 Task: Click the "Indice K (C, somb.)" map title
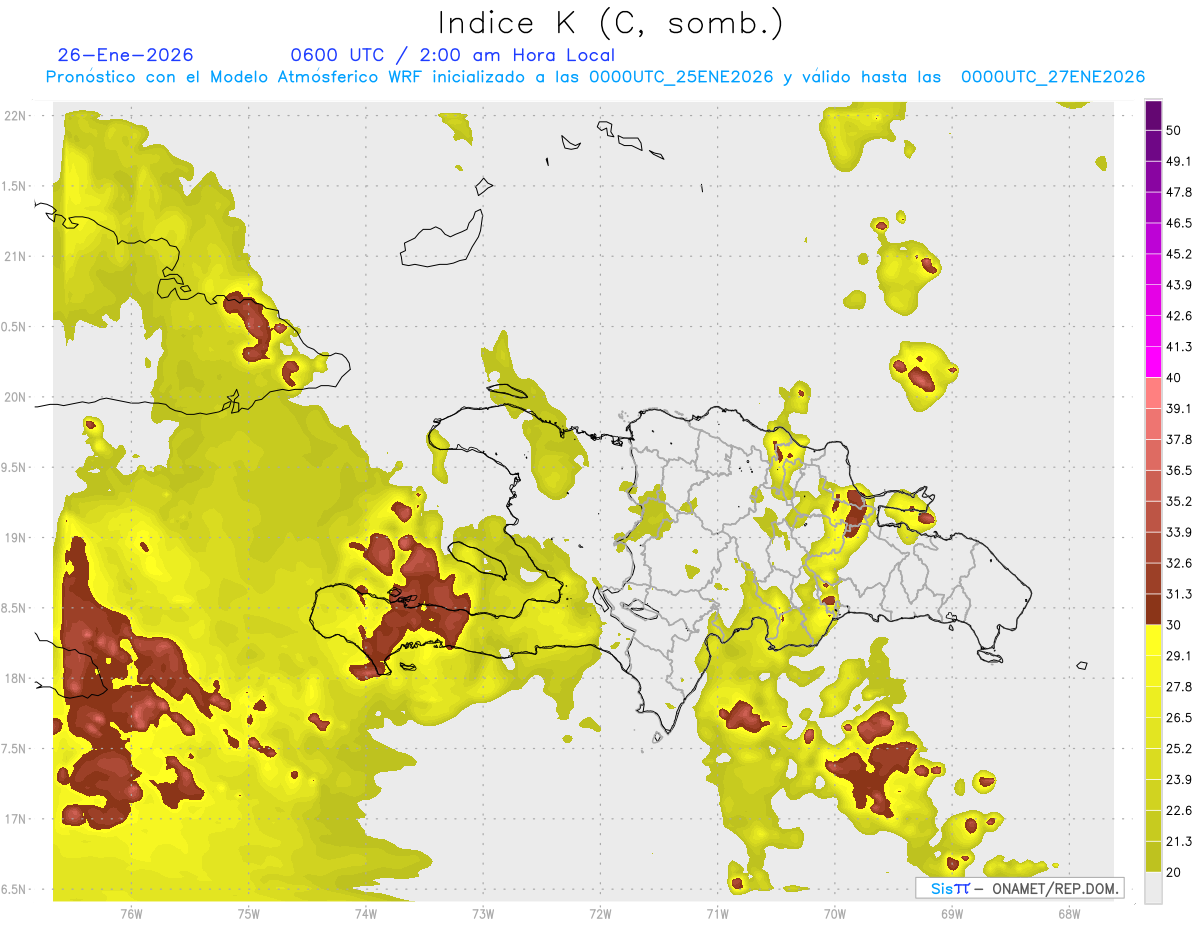[x=609, y=23]
